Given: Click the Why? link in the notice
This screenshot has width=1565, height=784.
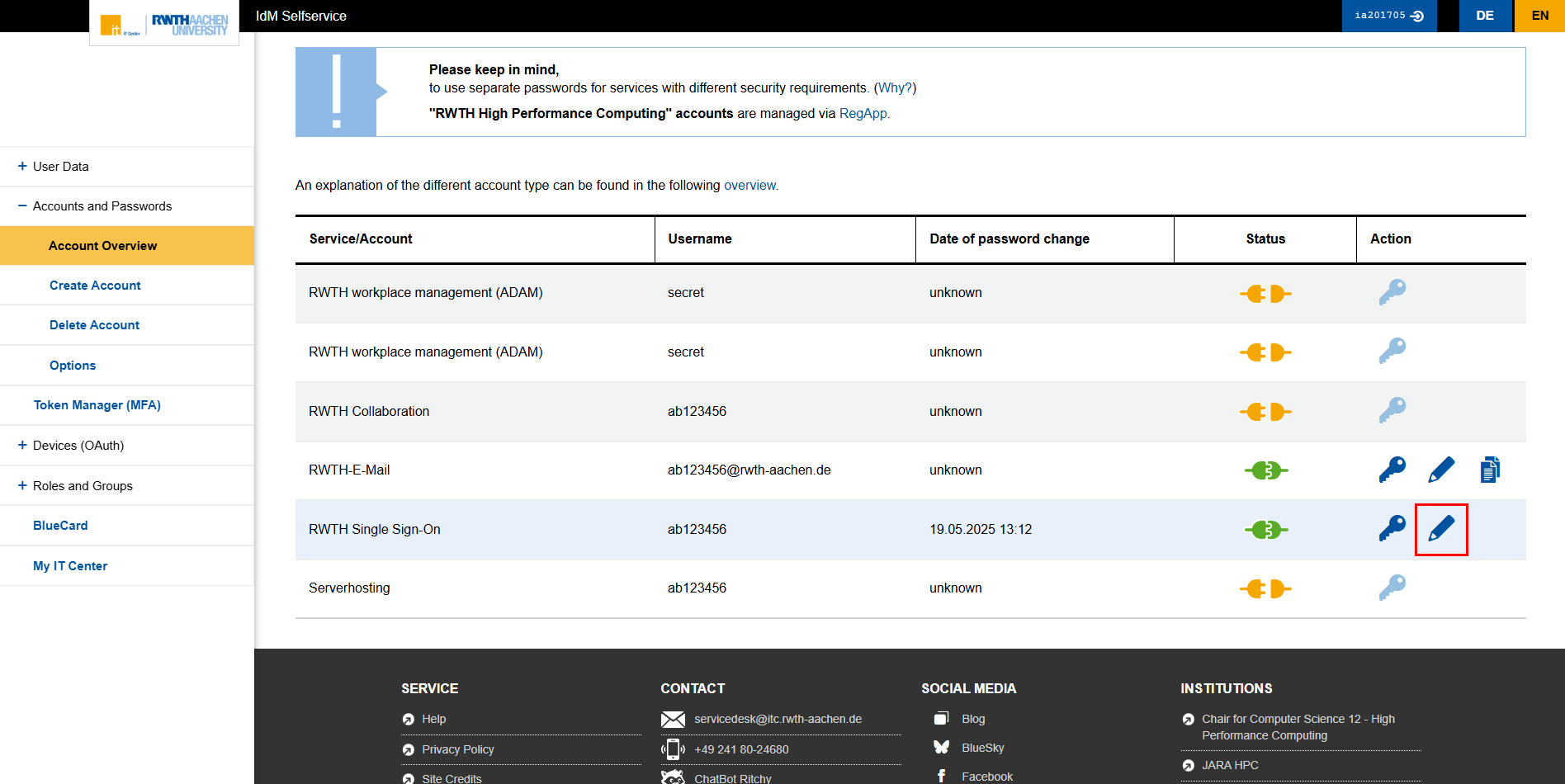Looking at the screenshot, I should pos(895,88).
